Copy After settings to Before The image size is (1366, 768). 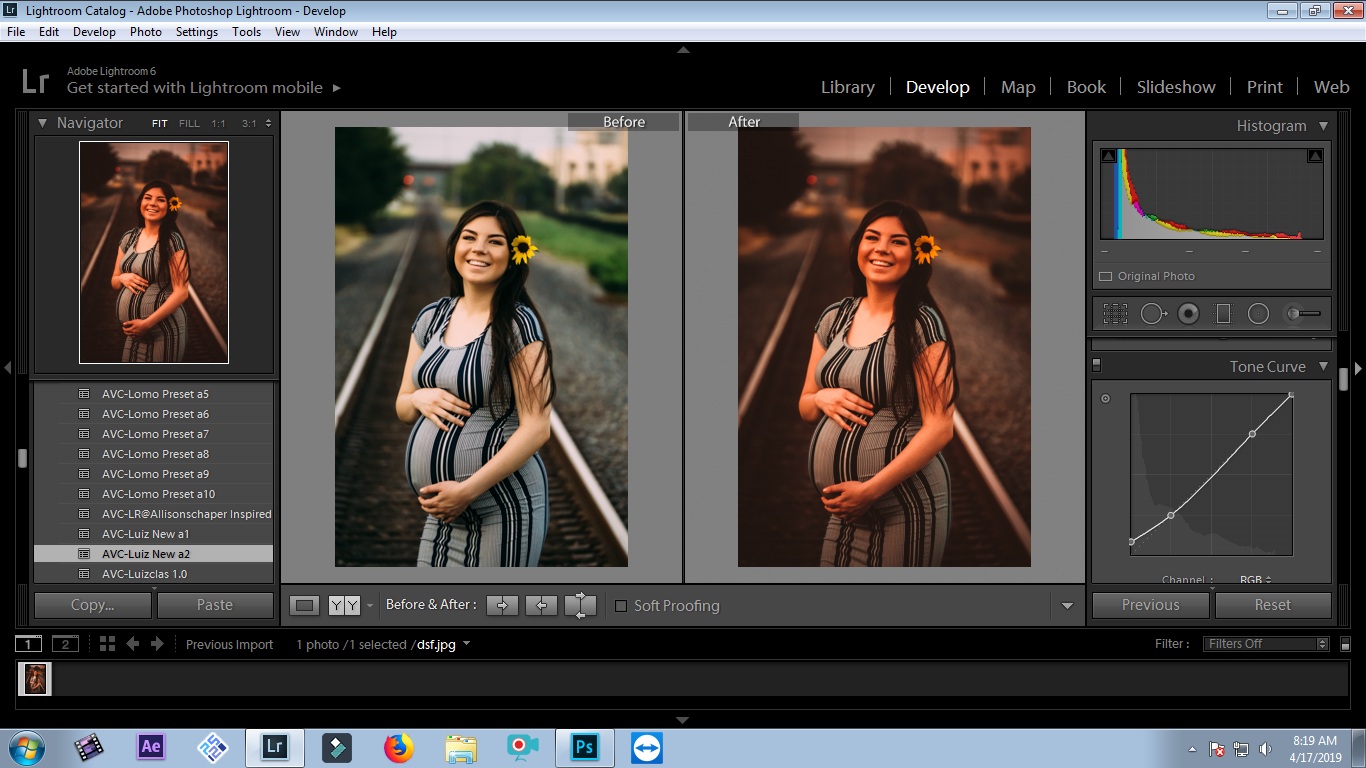pos(541,605)
